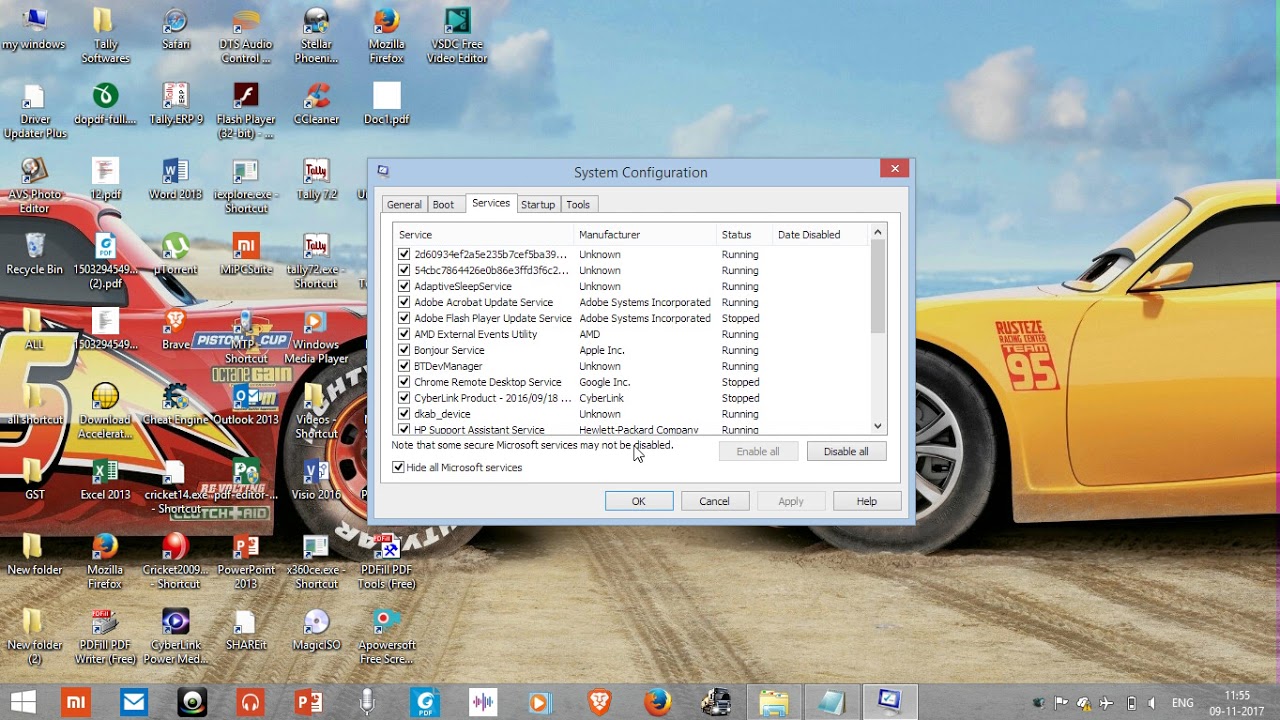
Task: Select CyberLink Product service row text
Action: tap(492, 398)
